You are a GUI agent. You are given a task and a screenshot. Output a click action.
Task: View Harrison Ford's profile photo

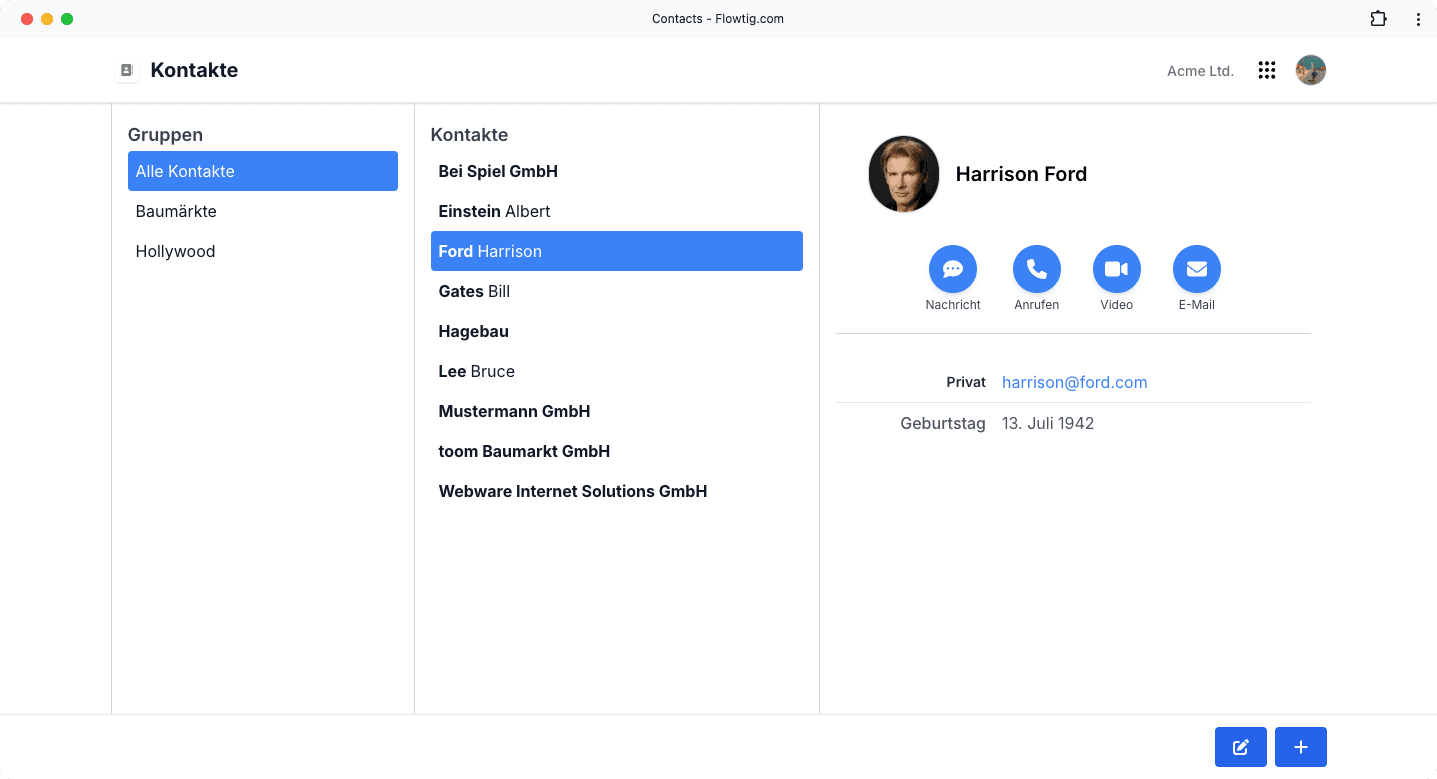tap(904, 174)
